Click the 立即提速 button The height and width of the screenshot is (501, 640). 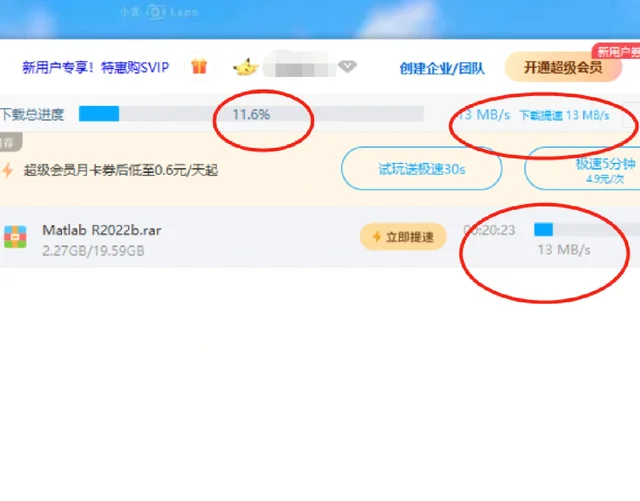coord(403,237)
